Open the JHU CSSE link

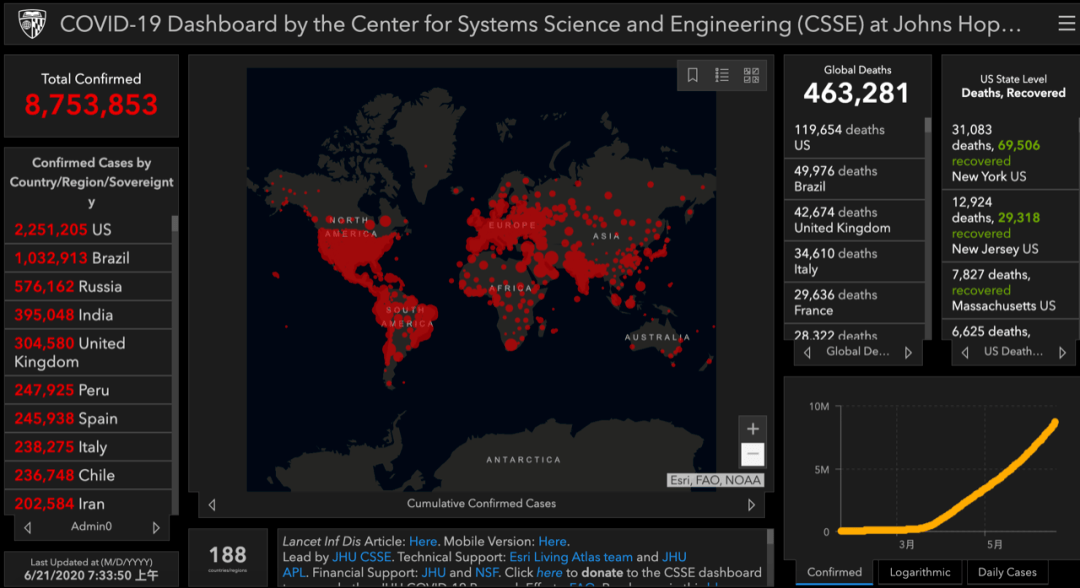(x=362, y=557)
